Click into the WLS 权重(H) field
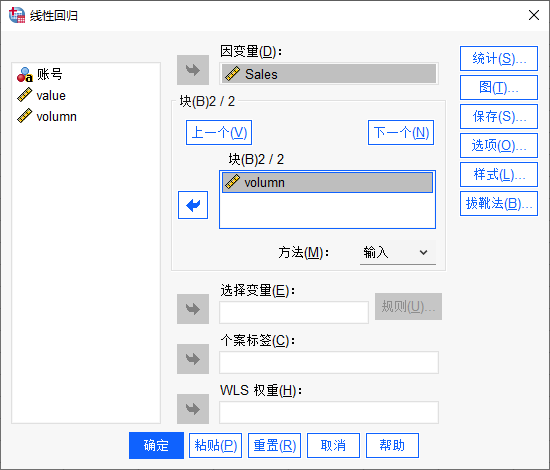This screenshot has height=470, width=550. pyautogui.click(x=329, y=412)
